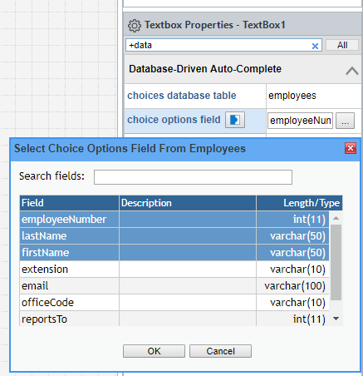The width and height of the screenshot is (363, 376).
Task: Sort by the Field column header
Action: 69,203
